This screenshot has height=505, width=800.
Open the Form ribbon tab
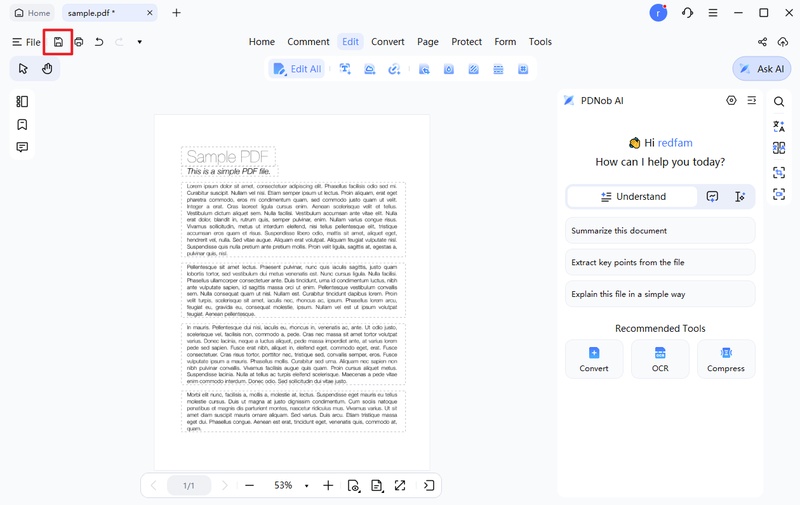click(505, 42)
